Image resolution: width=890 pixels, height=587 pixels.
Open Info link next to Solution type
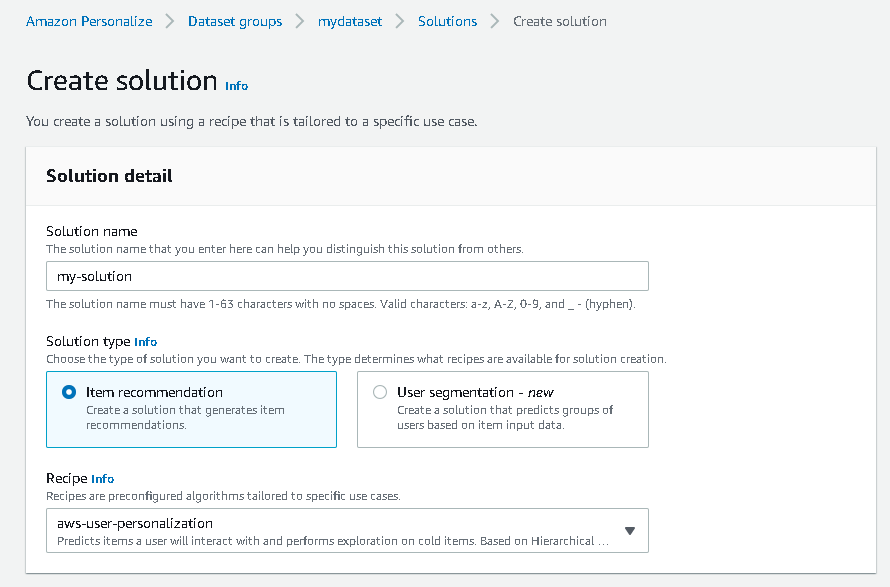145,342
